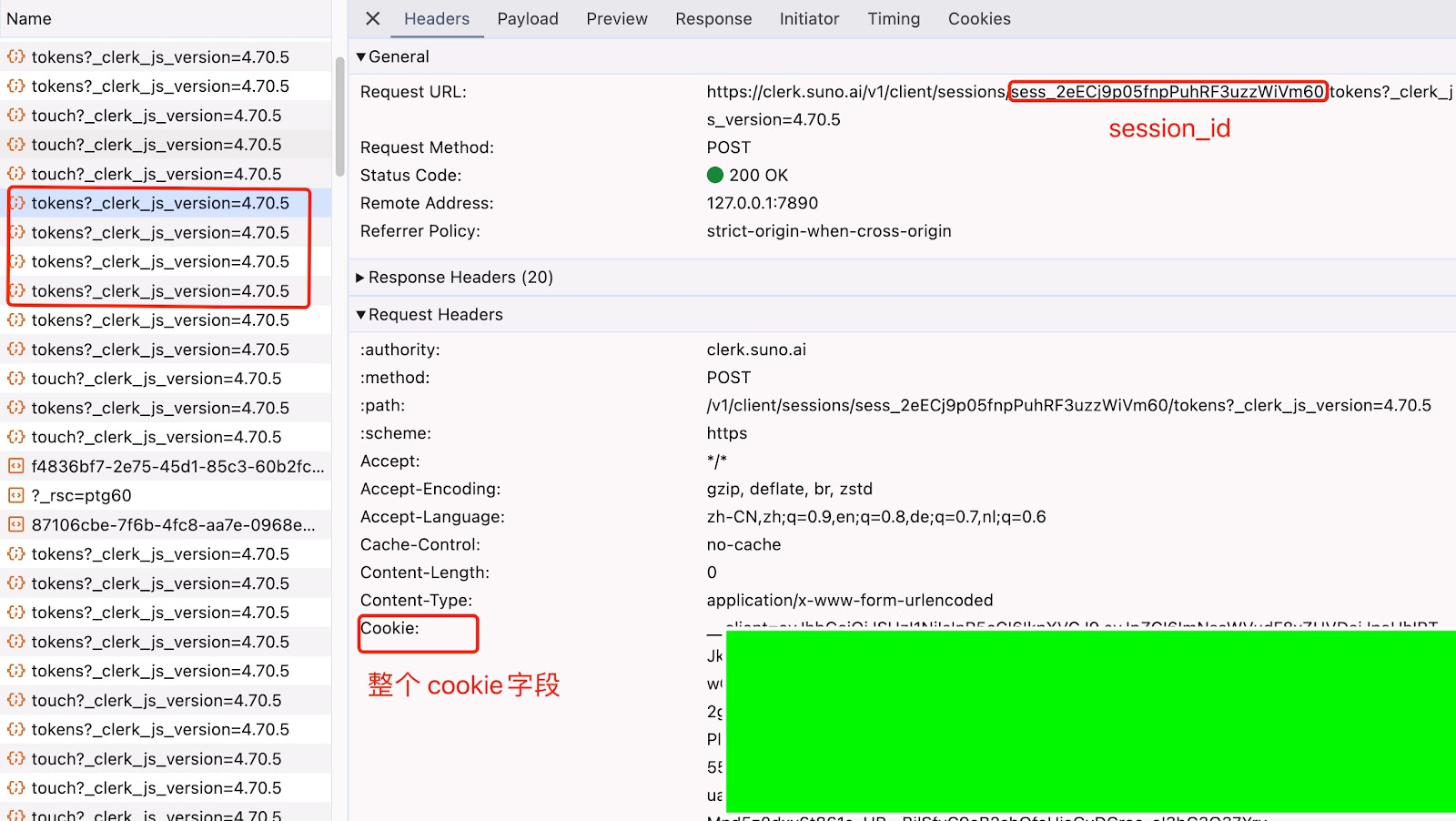This screenshot has width=1456, height=821.
Task: Click the "Remote Address:" label
Action: click(x=427, y=203)
